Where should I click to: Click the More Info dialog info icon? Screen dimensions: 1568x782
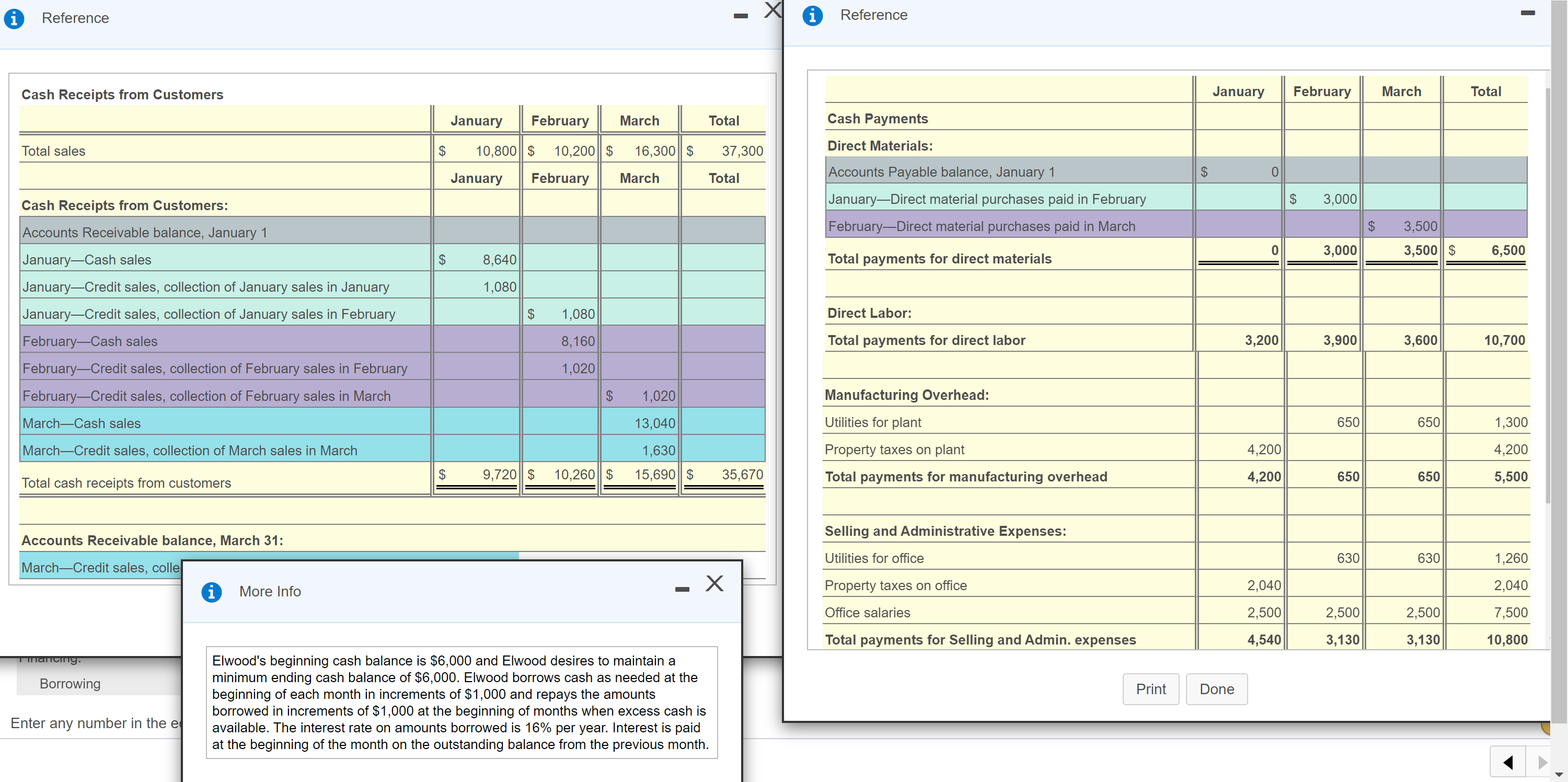211,592
